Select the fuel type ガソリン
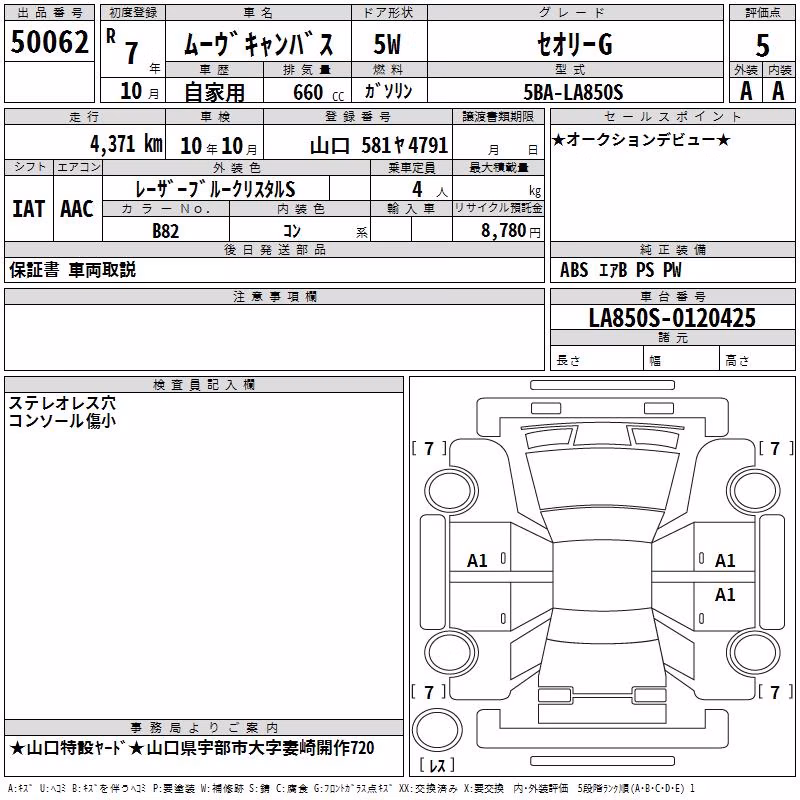This screenshot has height=800, width=800. [x=388, y=91]
